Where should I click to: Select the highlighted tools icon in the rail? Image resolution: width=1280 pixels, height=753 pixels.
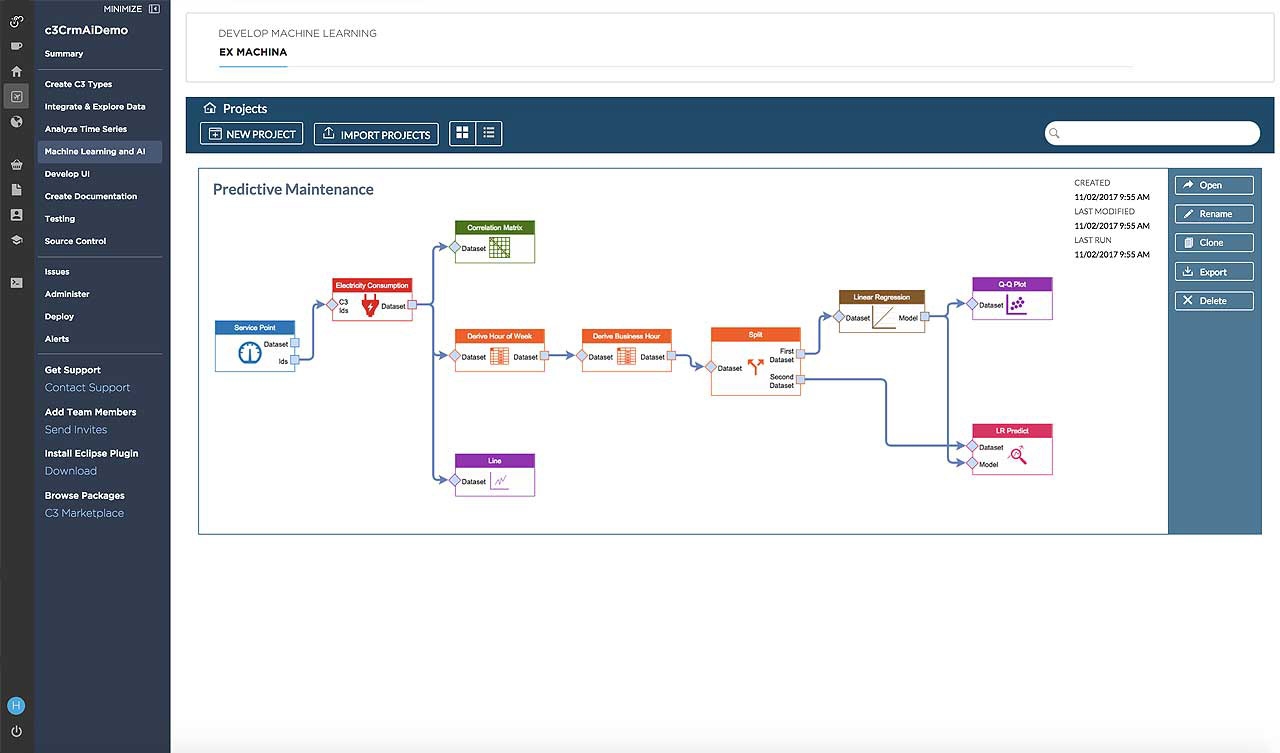click(16, 96)
